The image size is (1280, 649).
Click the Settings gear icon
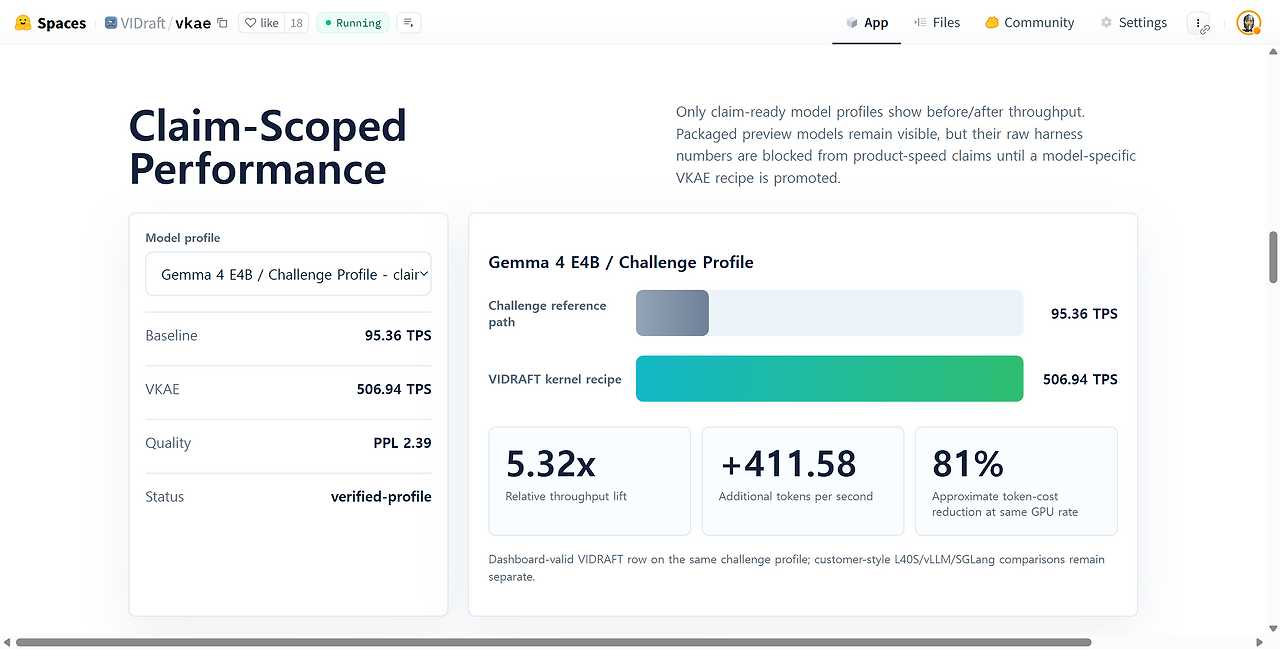[x=1106, y=22]
